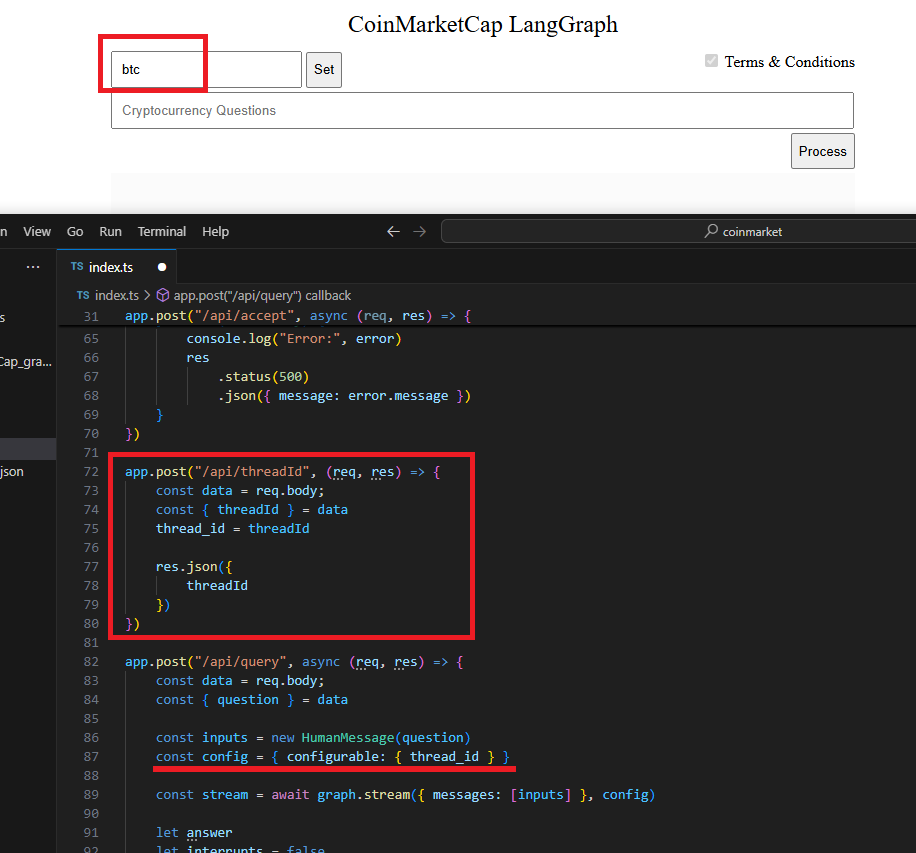Screen dimensions: 916x853
Task: Focus the Cryptocurrency Questions input field
Action: (x=482, y=110)
